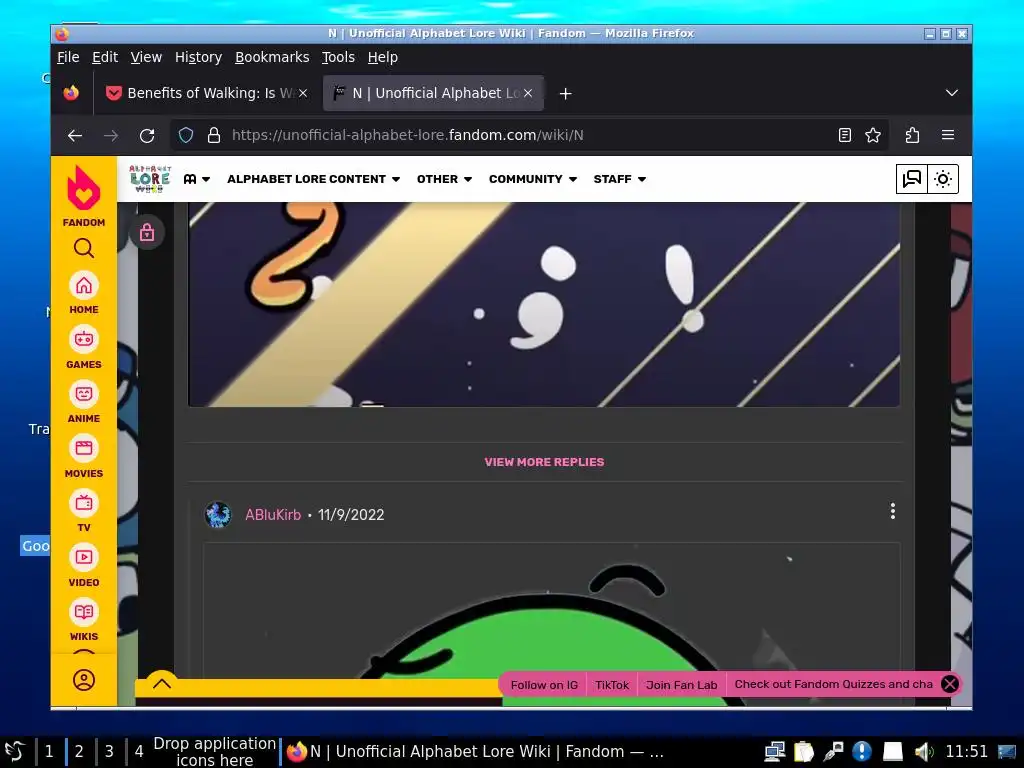This screenshot has height=768, width=1024.
Task: Click the tracking protection shield icon
Action: (x=186, y=135)
